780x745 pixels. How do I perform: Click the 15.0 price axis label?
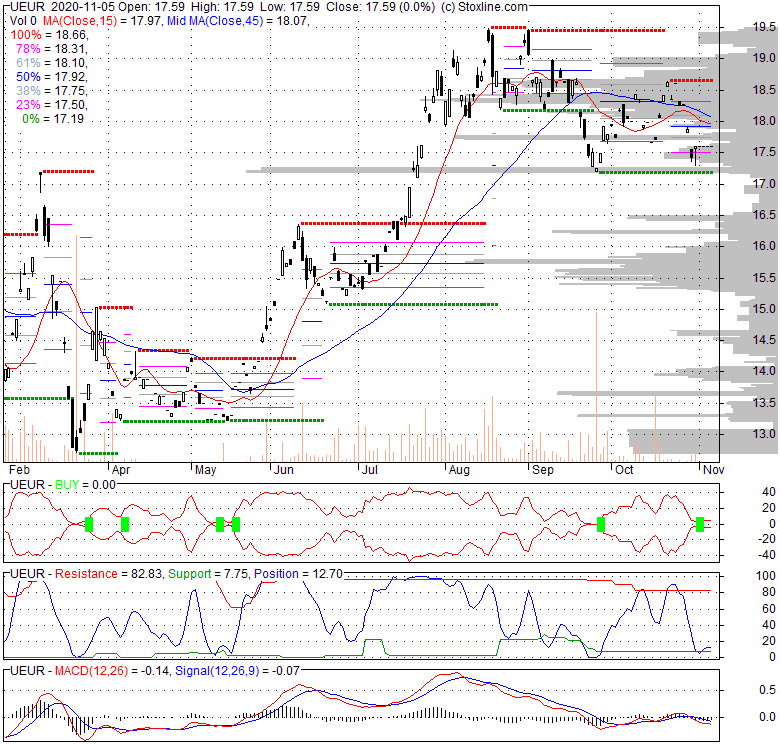[764, 308]
